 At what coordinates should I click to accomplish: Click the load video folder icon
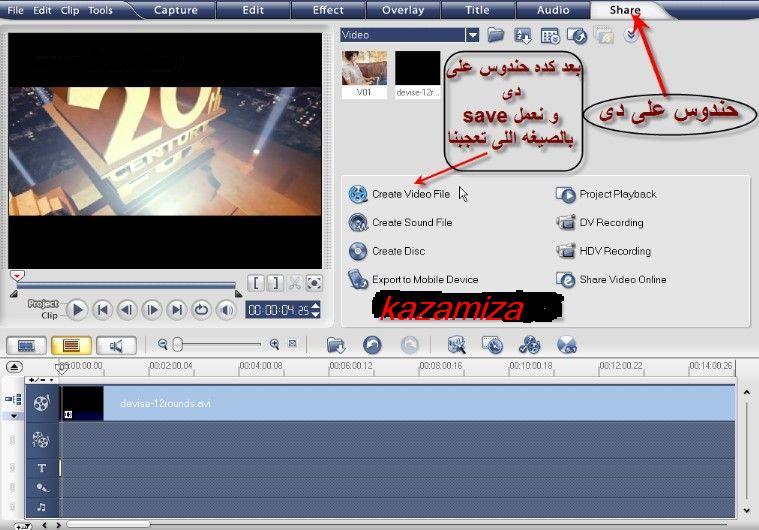pos(496,35)
